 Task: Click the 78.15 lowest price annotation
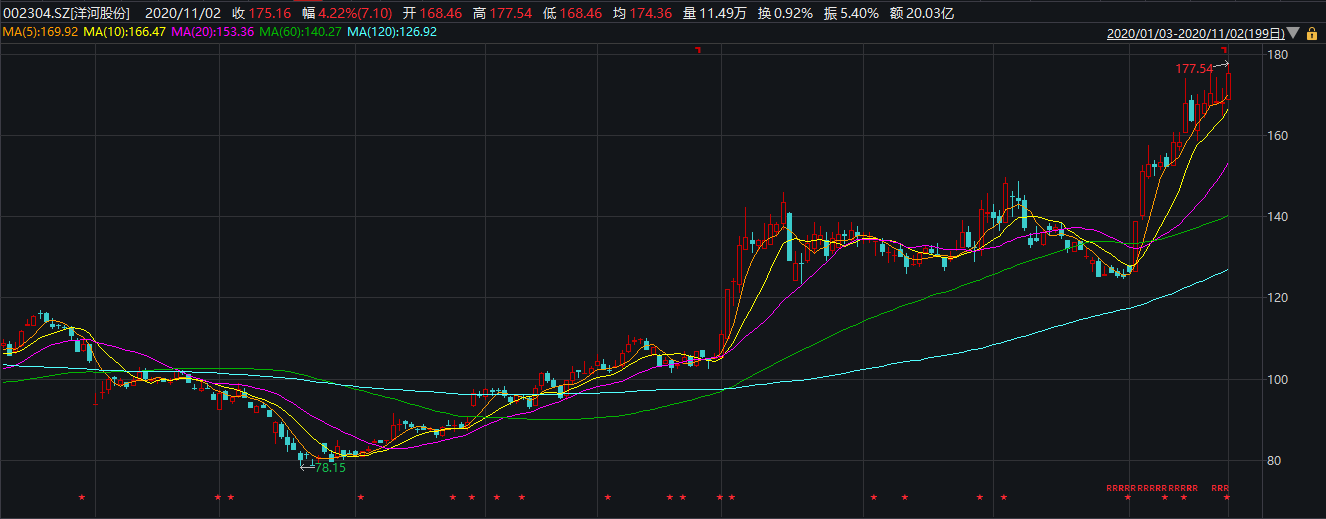[x=328, y=467]
